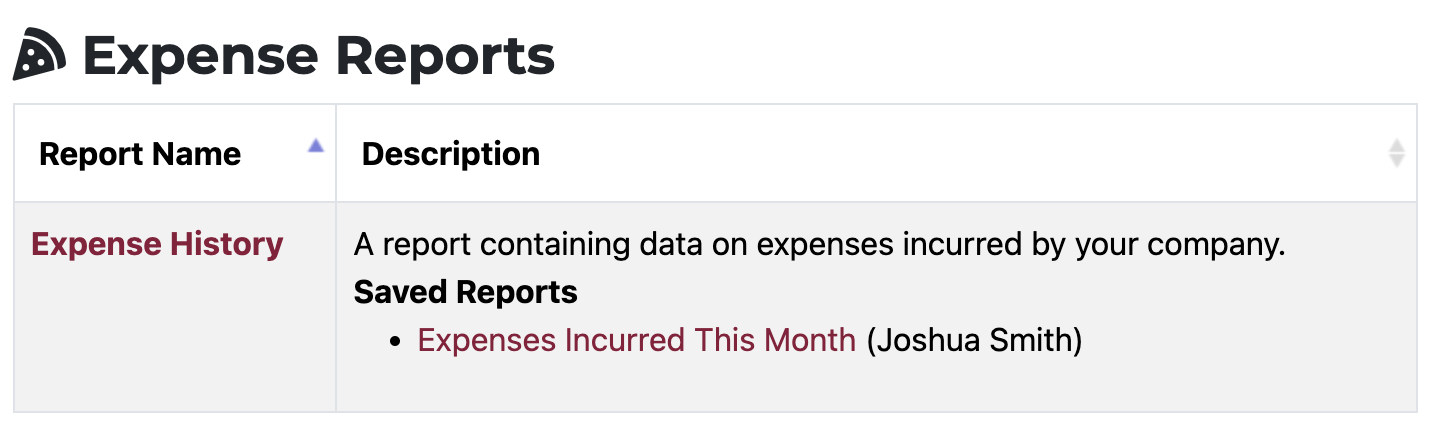The height and width of the screenshot is (436, 1438).
Task: Select the upper gray triangle in Description sorter
Action: point(1397,146)
